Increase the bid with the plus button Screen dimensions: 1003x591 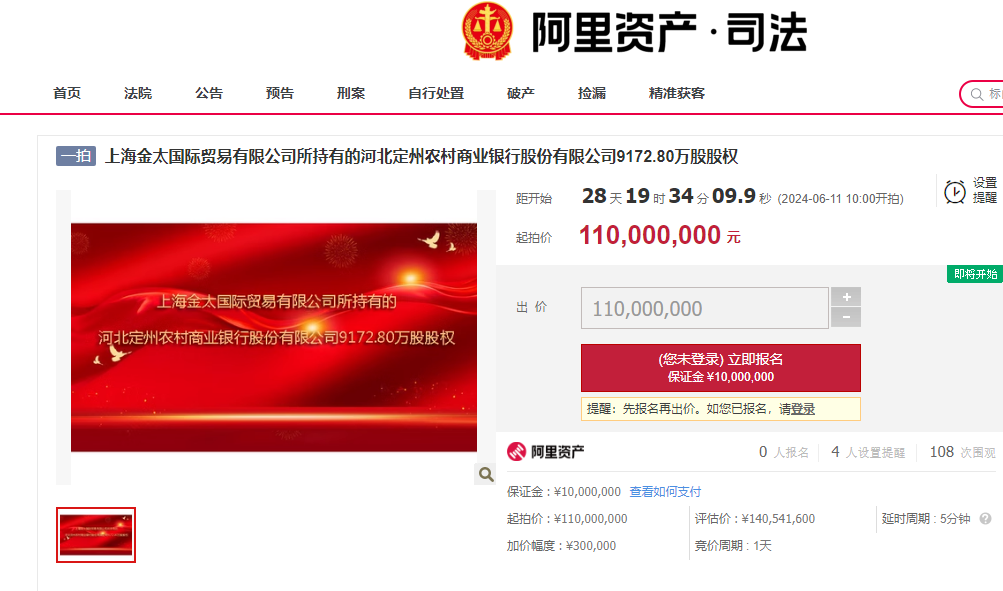click(846, 297)
